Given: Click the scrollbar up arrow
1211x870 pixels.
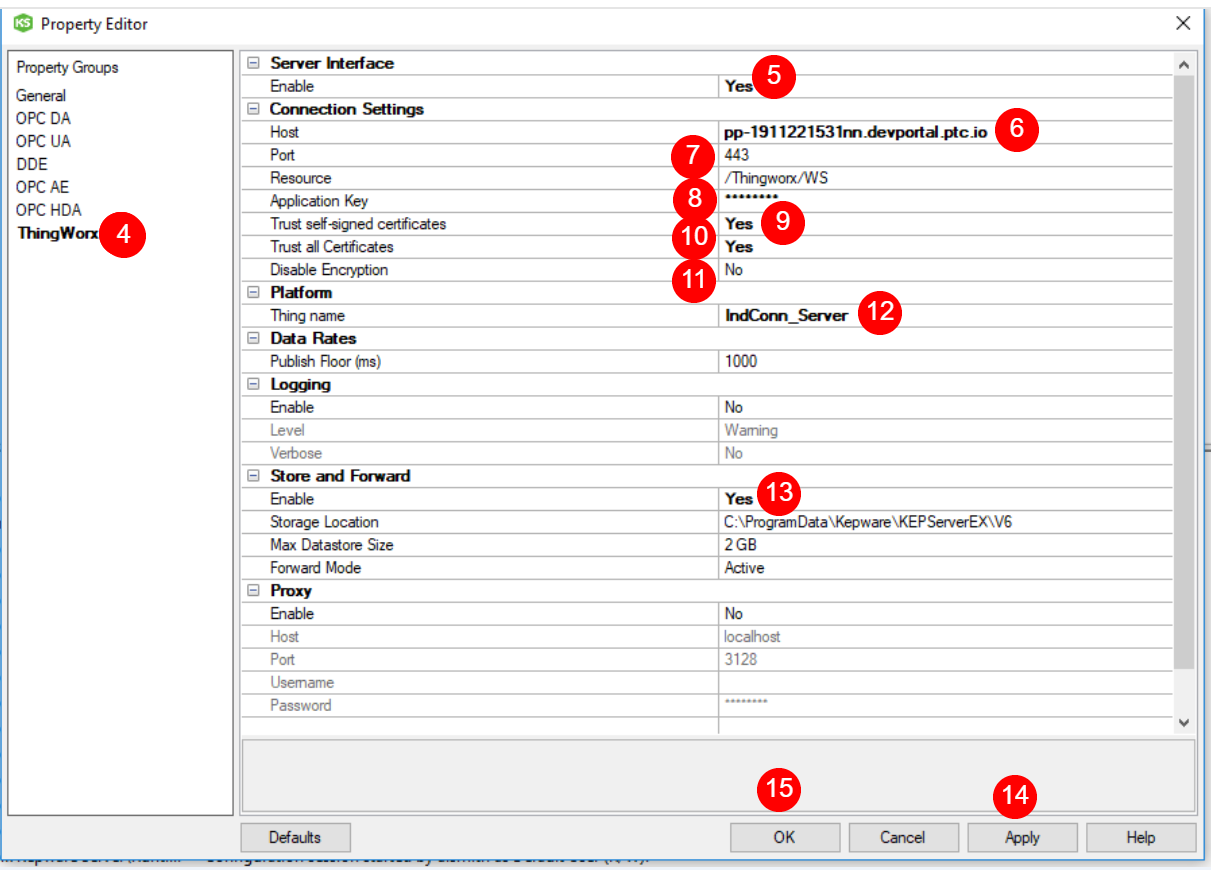Looking at the screenshot, I should (x=1183, y=62).
